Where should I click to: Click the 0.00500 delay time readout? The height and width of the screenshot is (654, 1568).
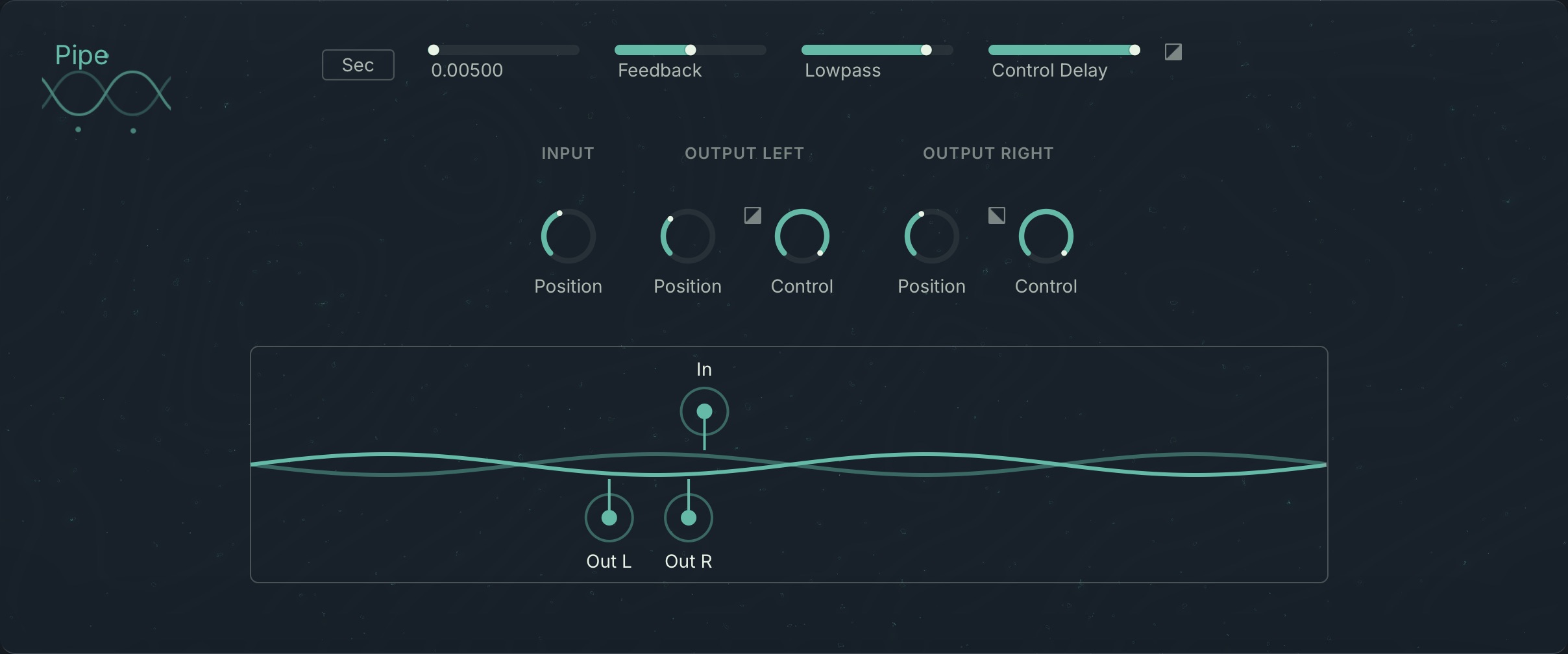[x=468, y=70]
